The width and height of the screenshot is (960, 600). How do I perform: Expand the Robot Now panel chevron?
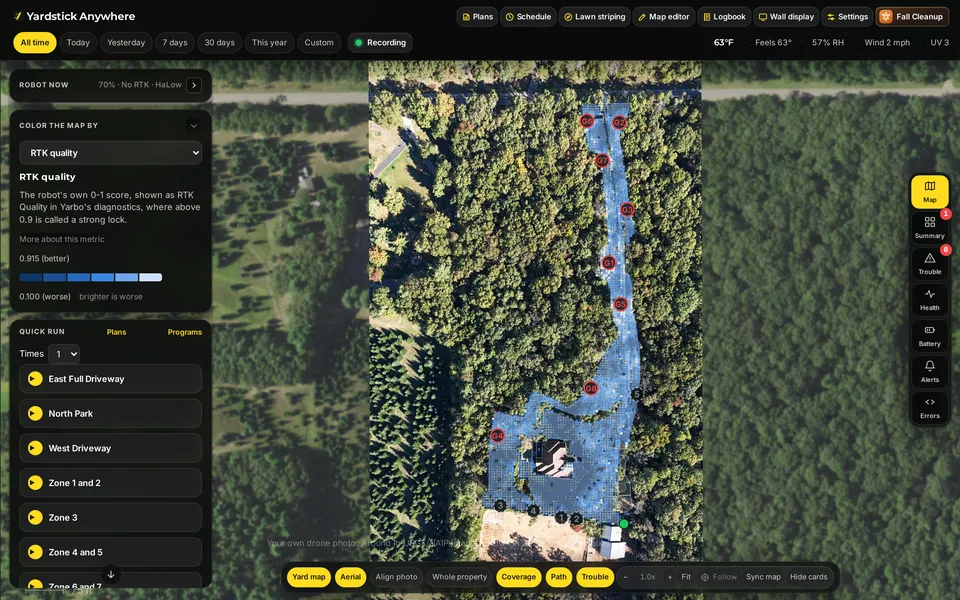(194, 85)
